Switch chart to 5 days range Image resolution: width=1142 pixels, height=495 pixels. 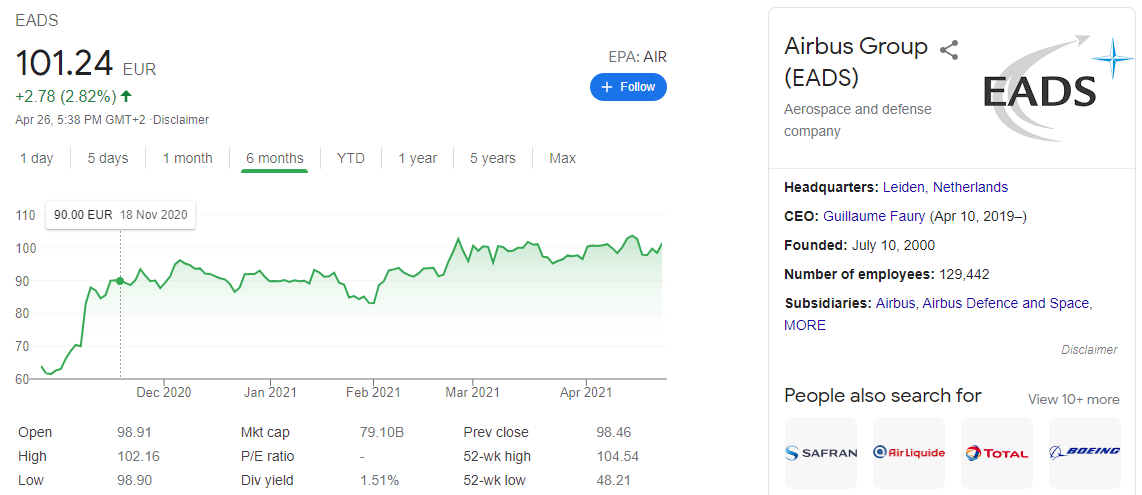(x=108, y=158)
